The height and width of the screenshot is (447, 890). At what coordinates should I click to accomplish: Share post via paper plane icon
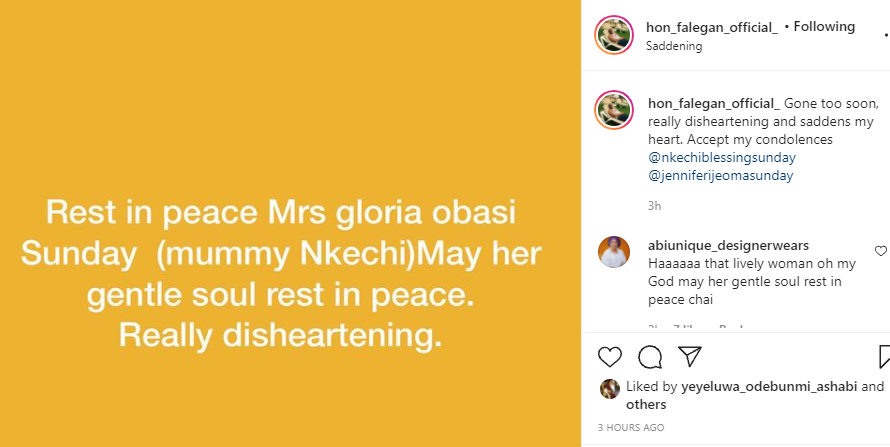689,357
